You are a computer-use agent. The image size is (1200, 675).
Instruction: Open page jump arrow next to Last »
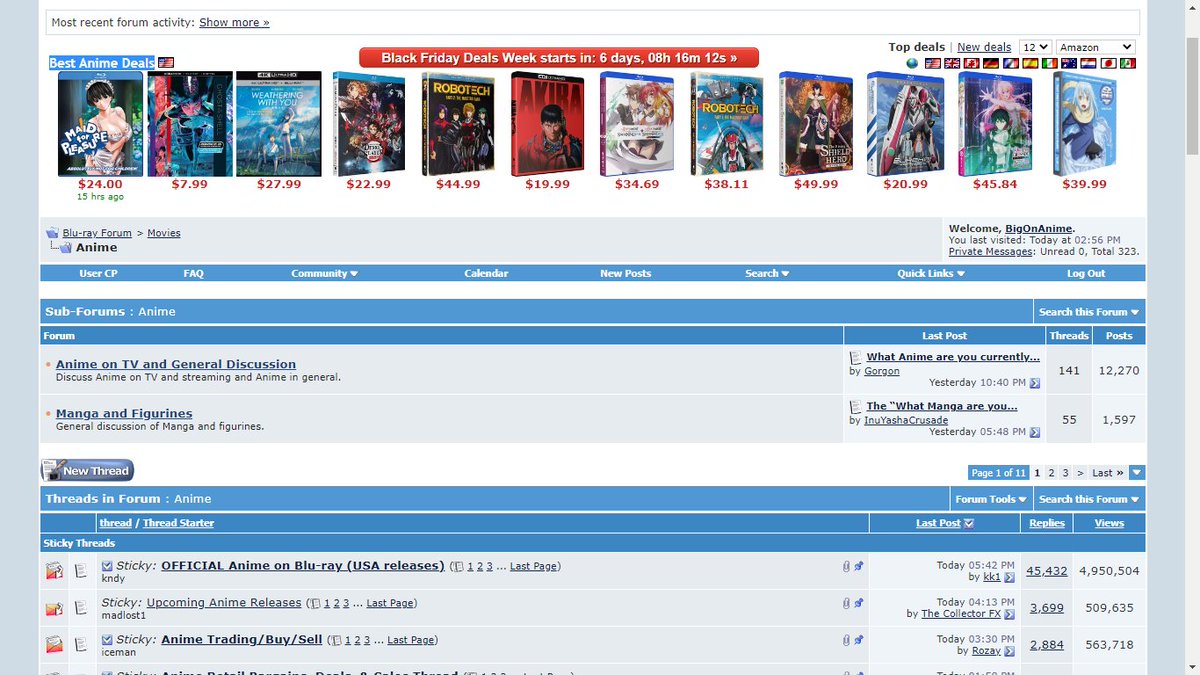coord(1137,473)
